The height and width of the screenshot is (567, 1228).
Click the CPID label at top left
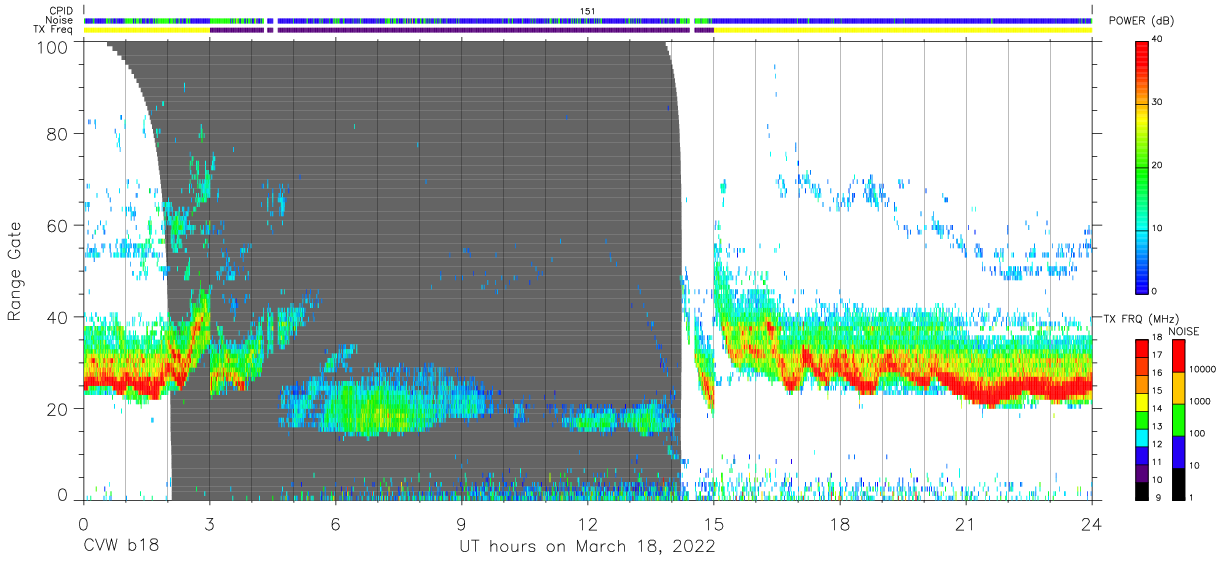[62, 11]
